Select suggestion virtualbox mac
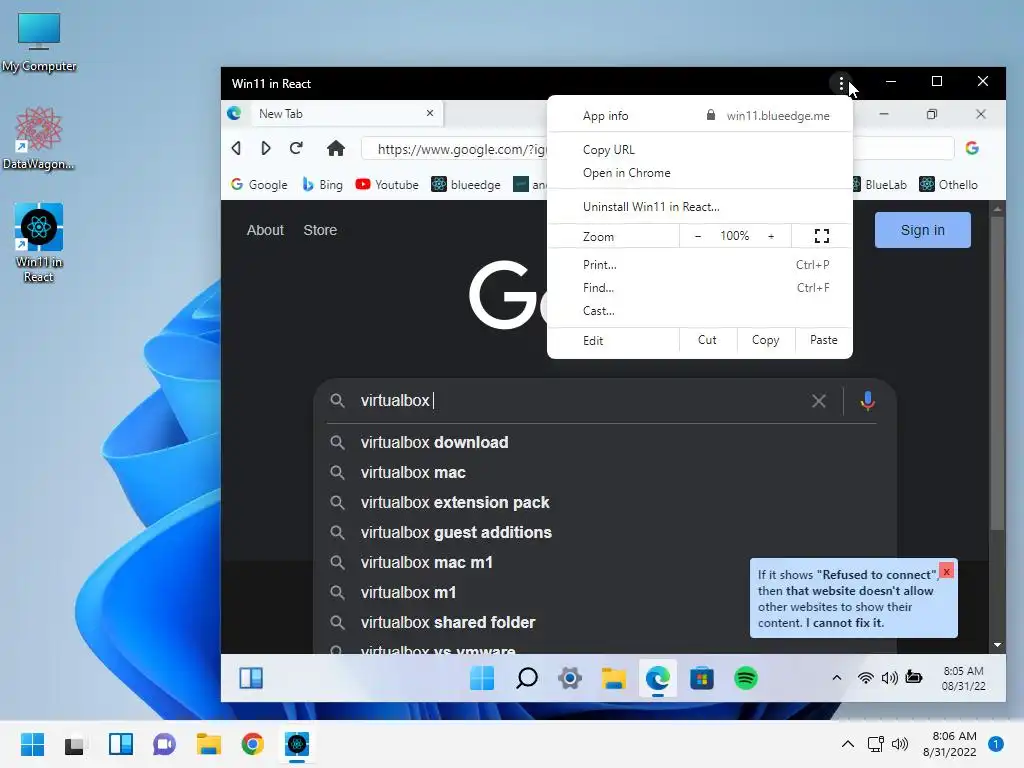 point(605,472)
